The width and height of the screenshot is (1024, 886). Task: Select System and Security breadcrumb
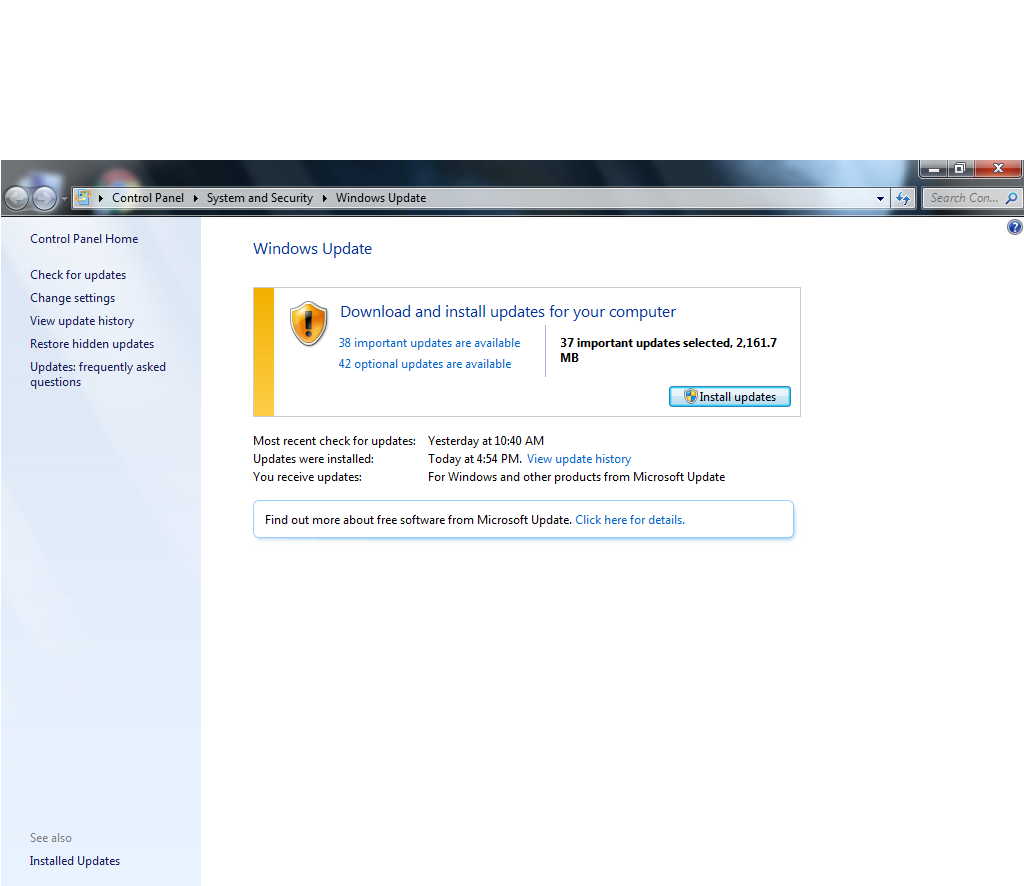point(259,198)
